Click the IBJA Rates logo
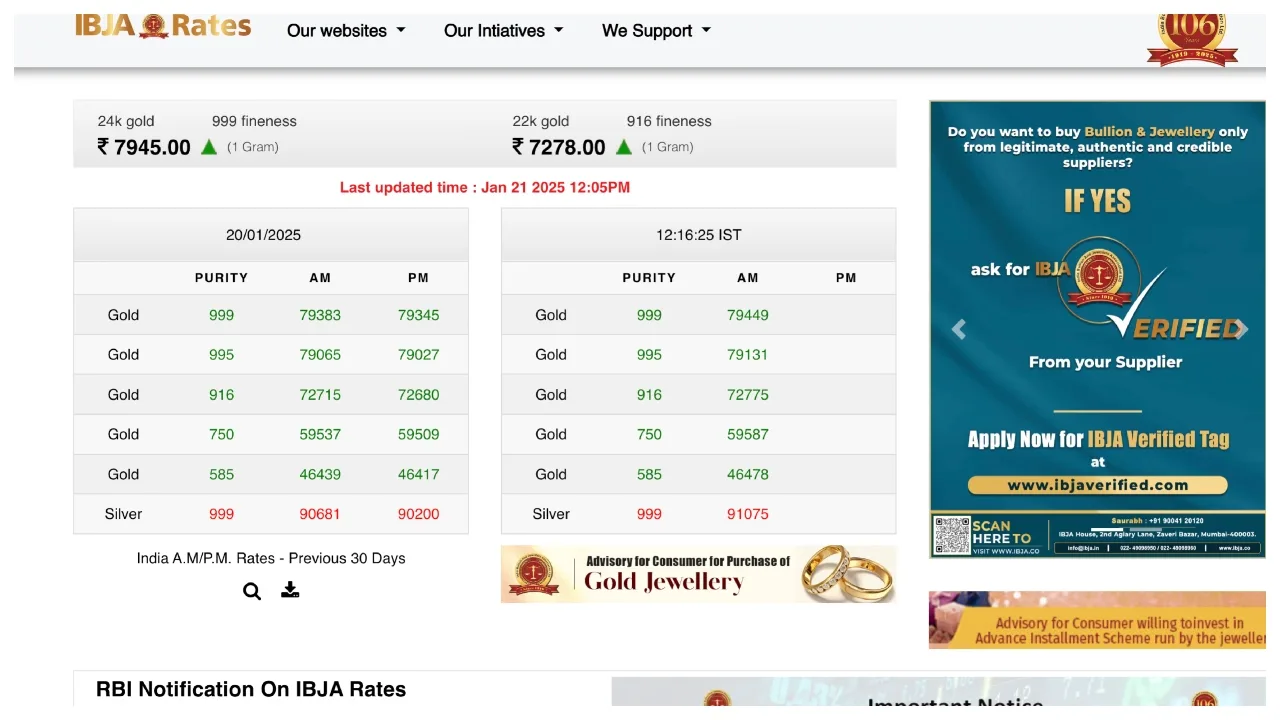The width and height of the screenshot is (1280, 720). coord(163,27)
